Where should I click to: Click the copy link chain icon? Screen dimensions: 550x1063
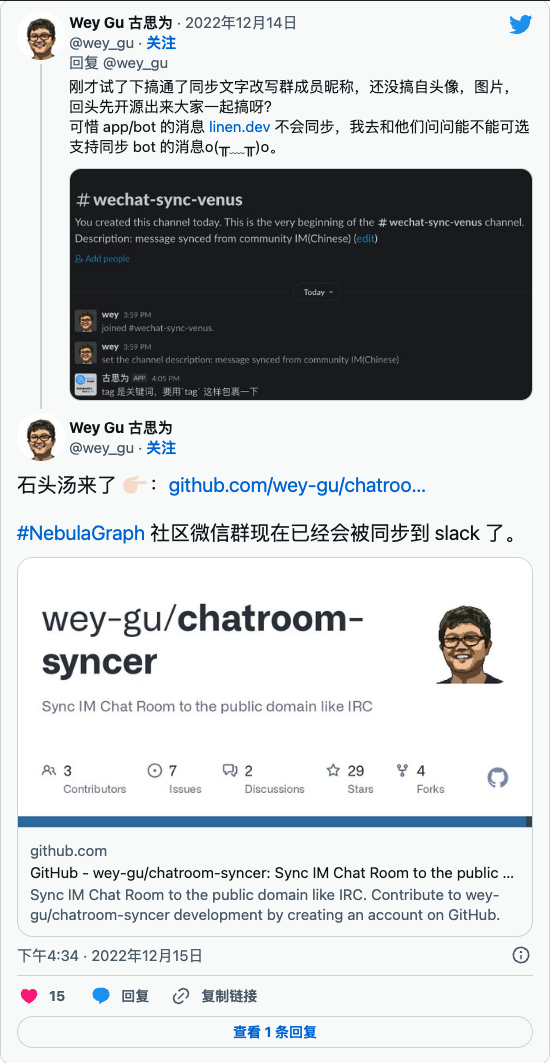point(180,996)
